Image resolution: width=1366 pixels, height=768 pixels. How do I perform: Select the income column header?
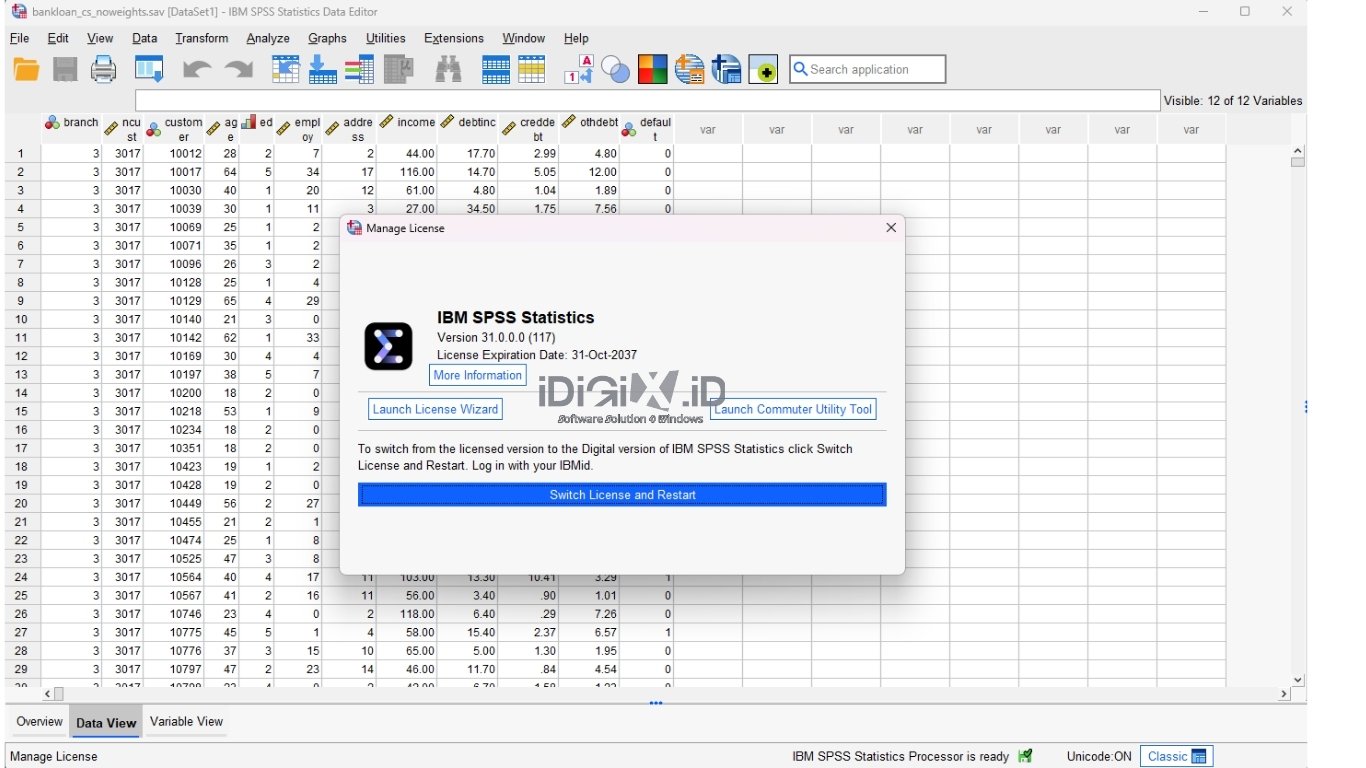point(407,129)
